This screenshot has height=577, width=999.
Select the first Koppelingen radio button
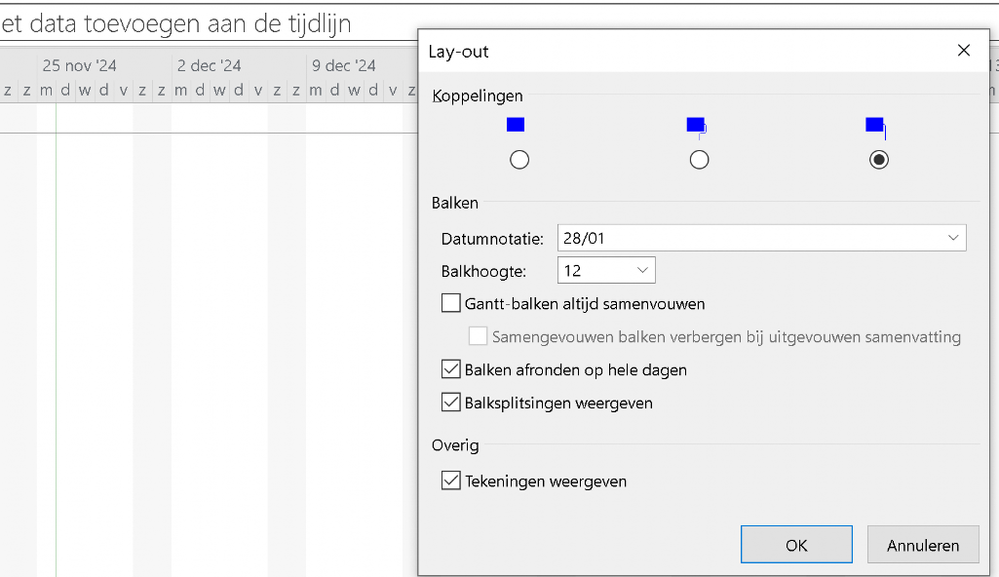point(519,160)
